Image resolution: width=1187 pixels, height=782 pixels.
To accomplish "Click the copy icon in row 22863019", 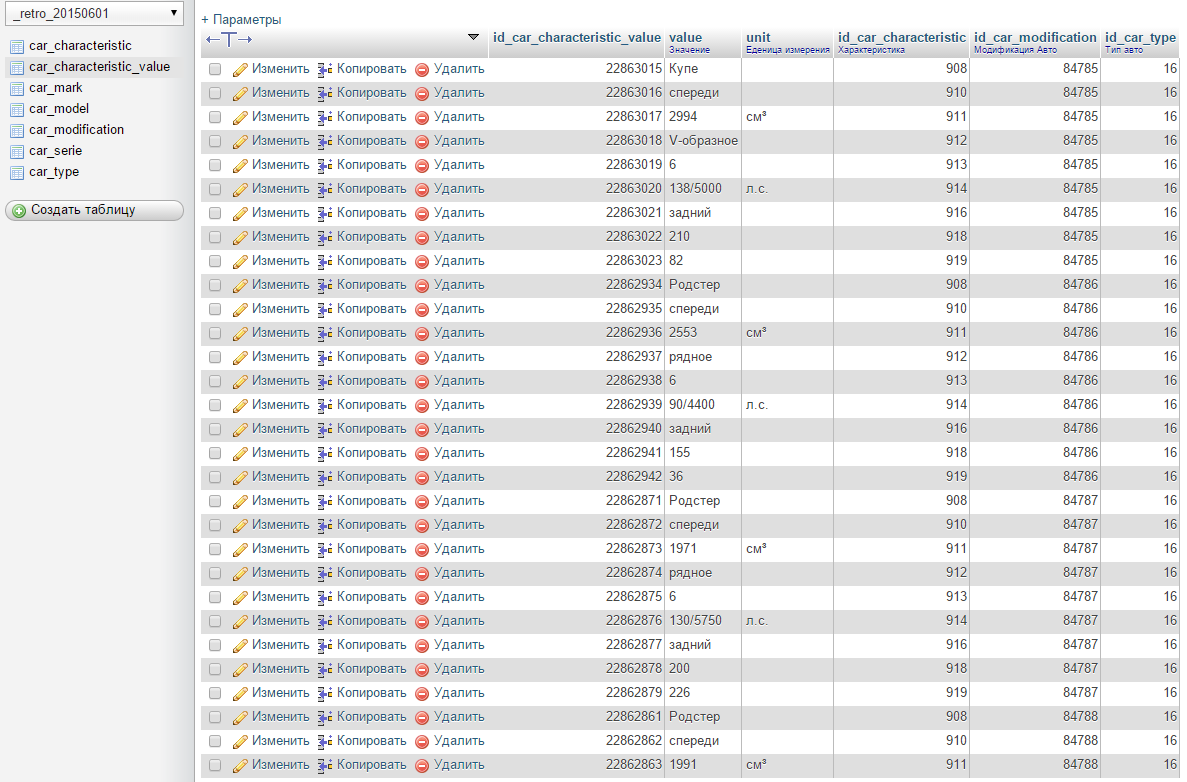I will pos(325,166).
